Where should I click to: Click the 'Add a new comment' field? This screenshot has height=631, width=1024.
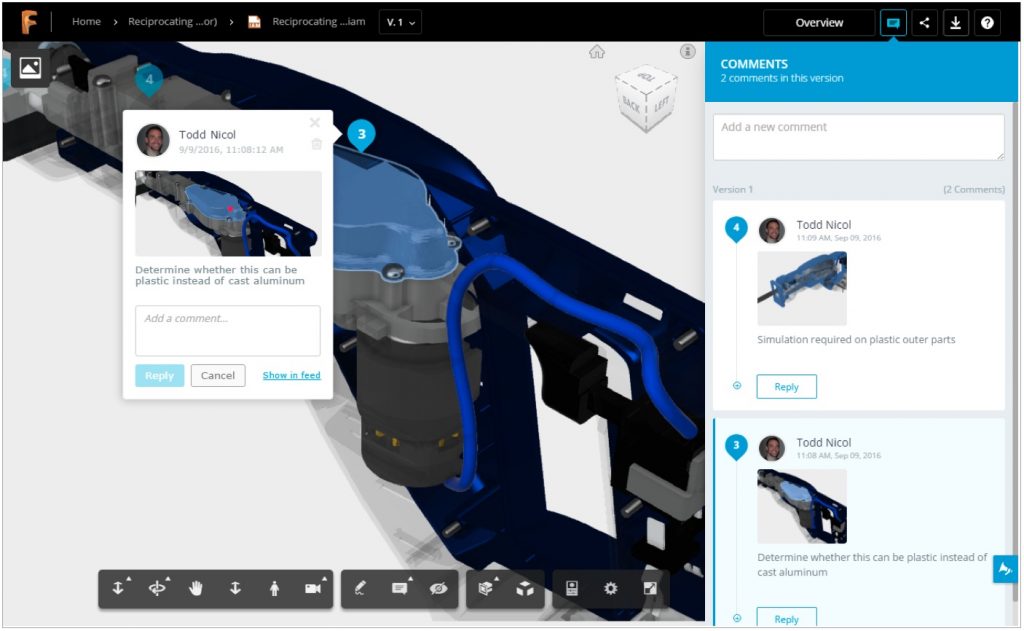point(859,137)
